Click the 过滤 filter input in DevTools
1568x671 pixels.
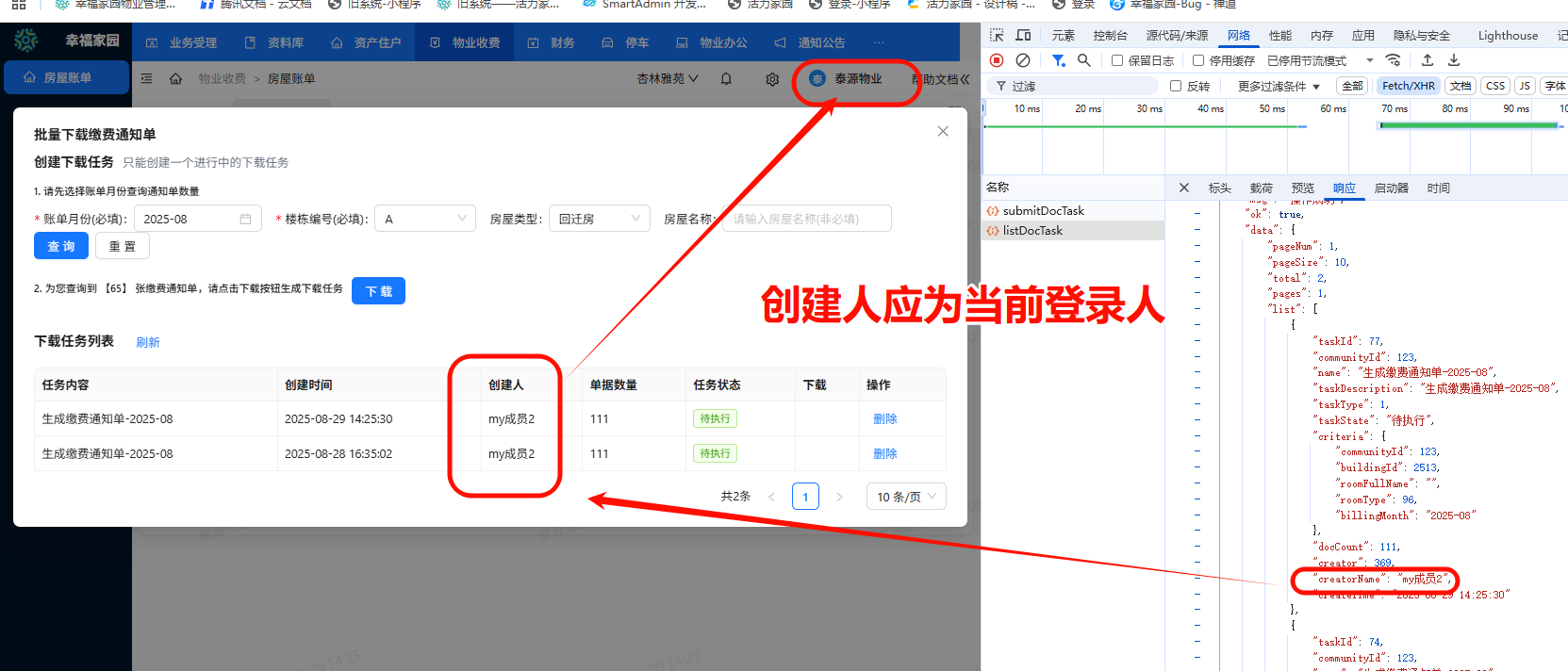(x=1075, y=86)
